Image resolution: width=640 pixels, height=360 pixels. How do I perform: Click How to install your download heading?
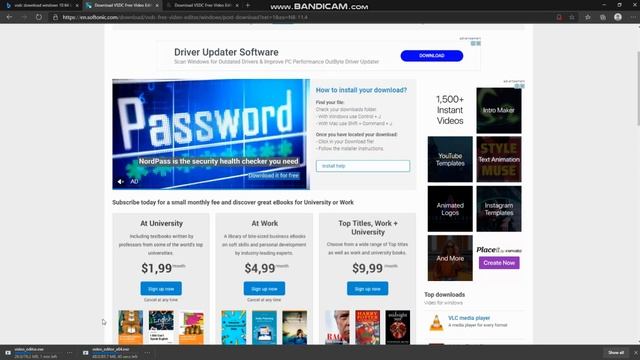coord(361,90)
